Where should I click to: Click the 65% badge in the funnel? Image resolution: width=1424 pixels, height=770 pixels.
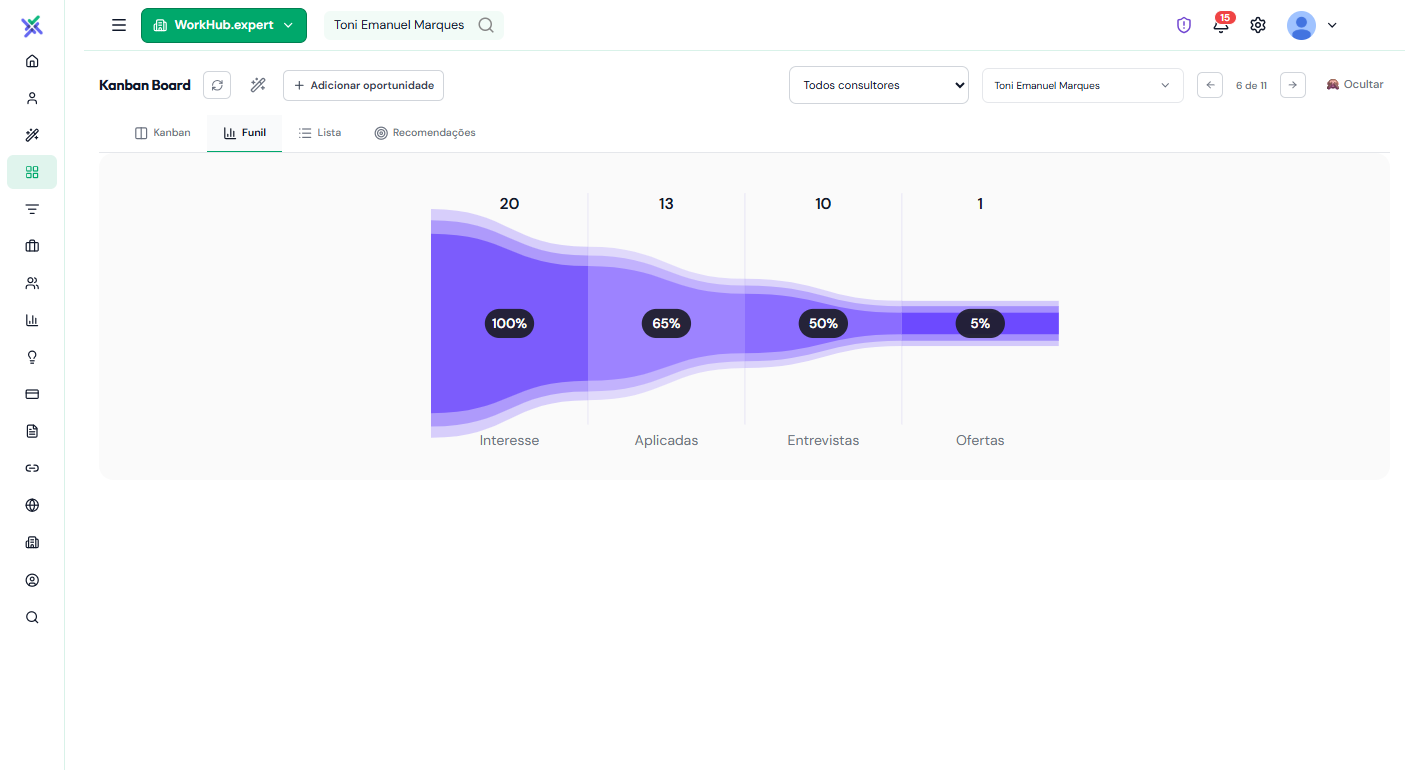tap(666, 324)
